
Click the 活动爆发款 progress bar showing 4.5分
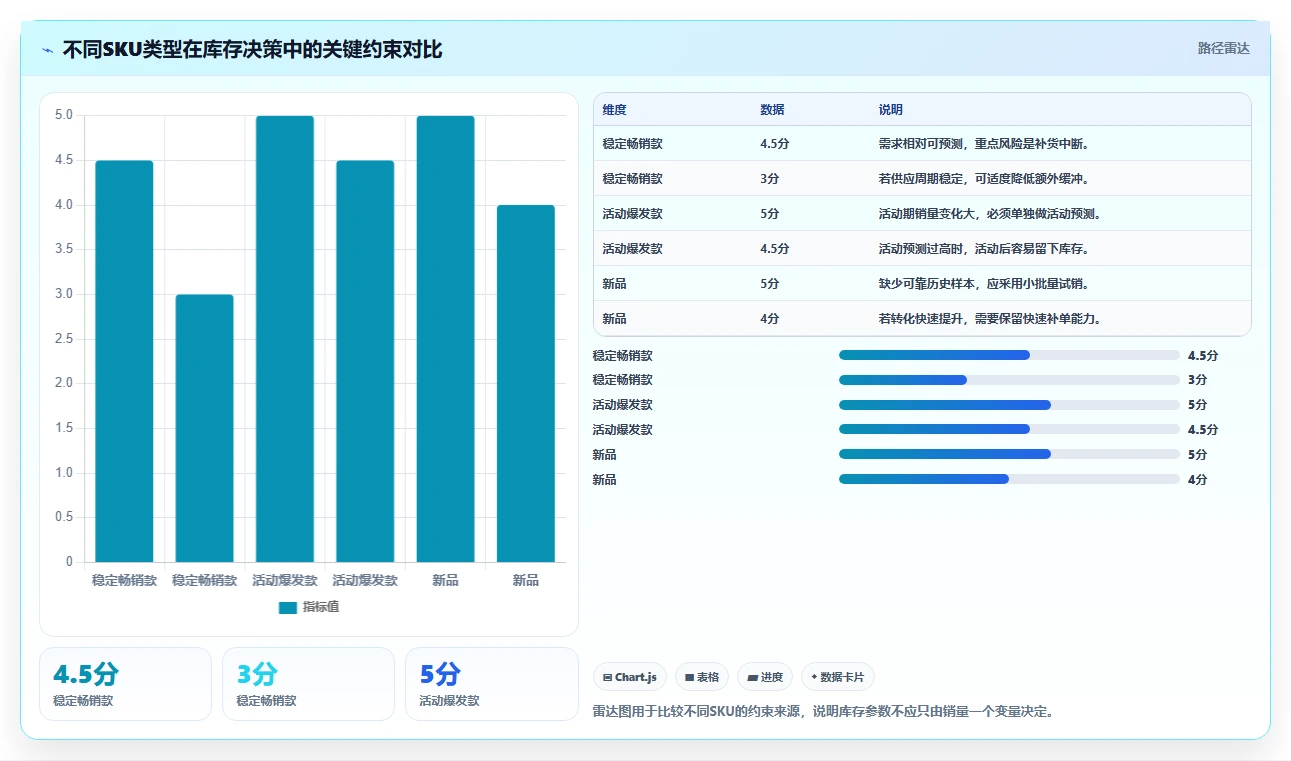click(x=1009, y=429)
